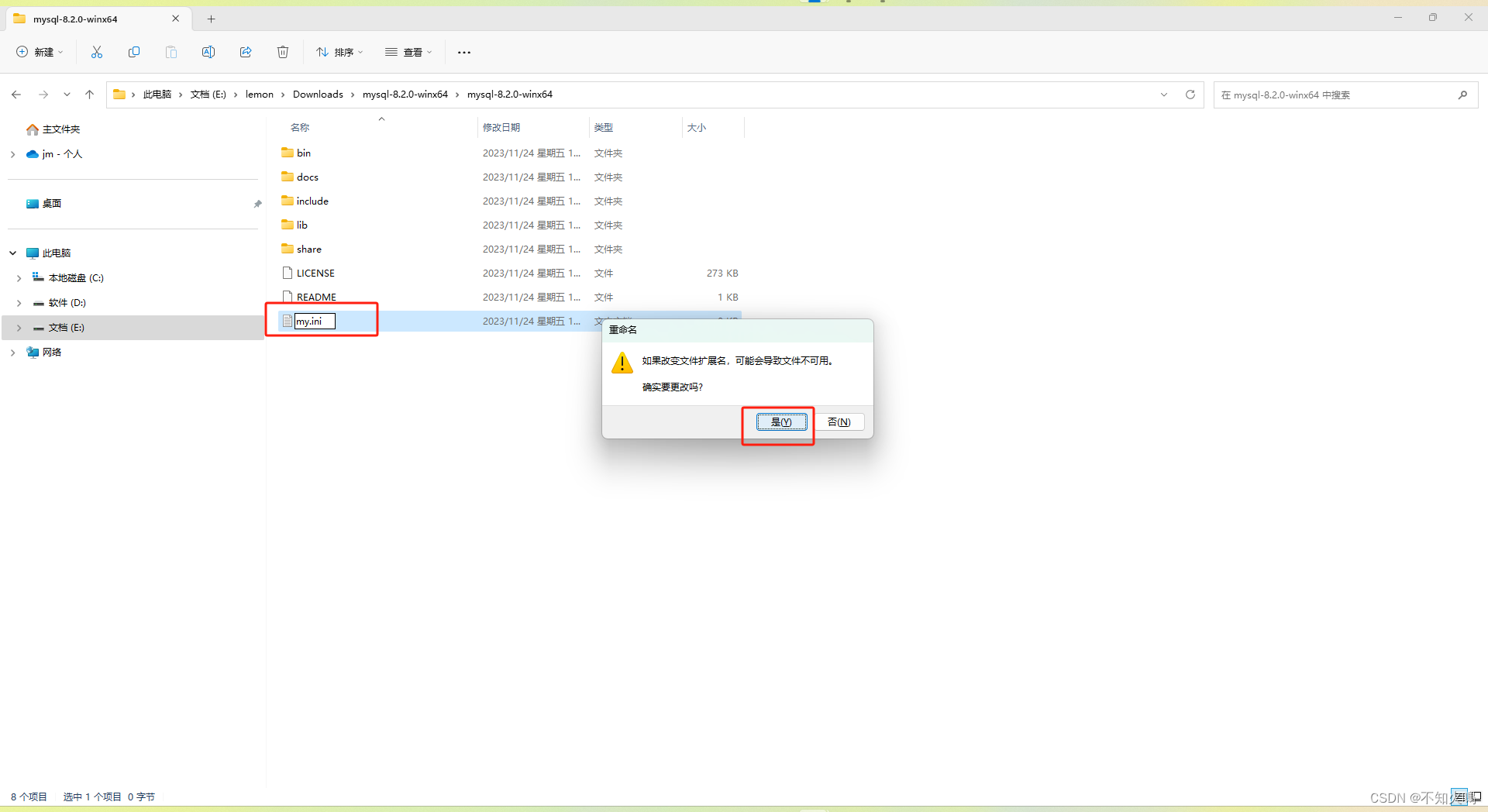Click the my.ini rename text field
Image resolution: width=1488 pixels, height=812 pixels.
pyautogui.click(x=315, y=322)
